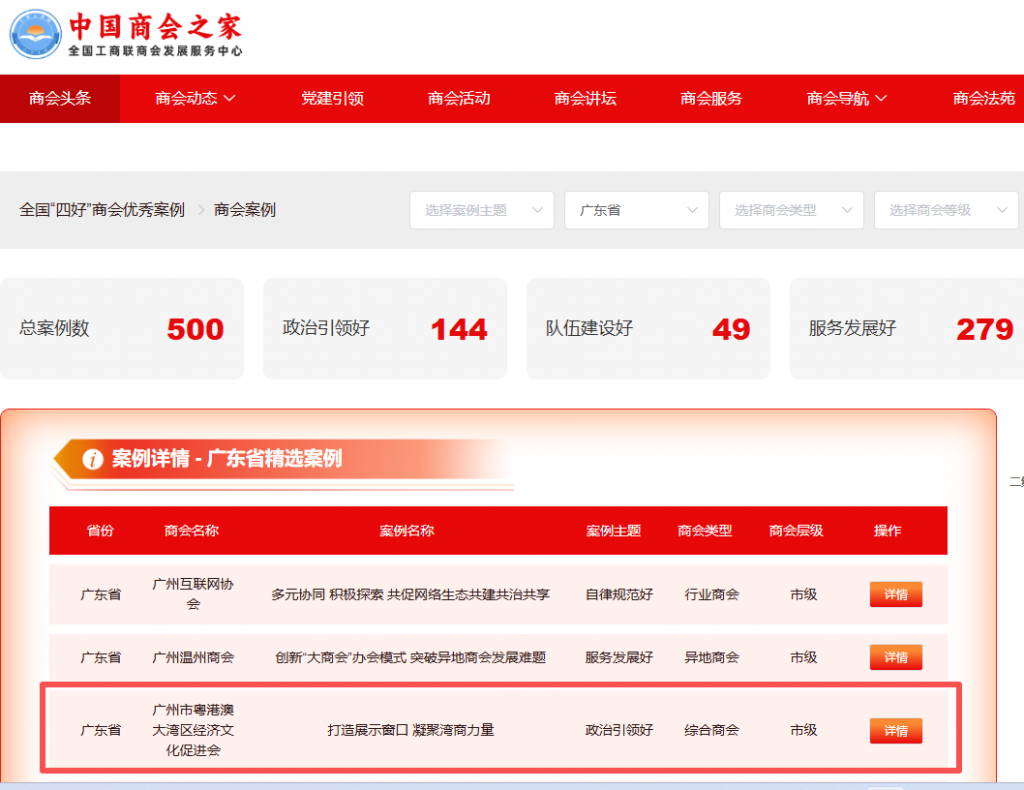Image resolution: width=1024 pixels, height=790 pixels.
Task: Select the 商会讲坛 navigation item
Action: [585, 98]
